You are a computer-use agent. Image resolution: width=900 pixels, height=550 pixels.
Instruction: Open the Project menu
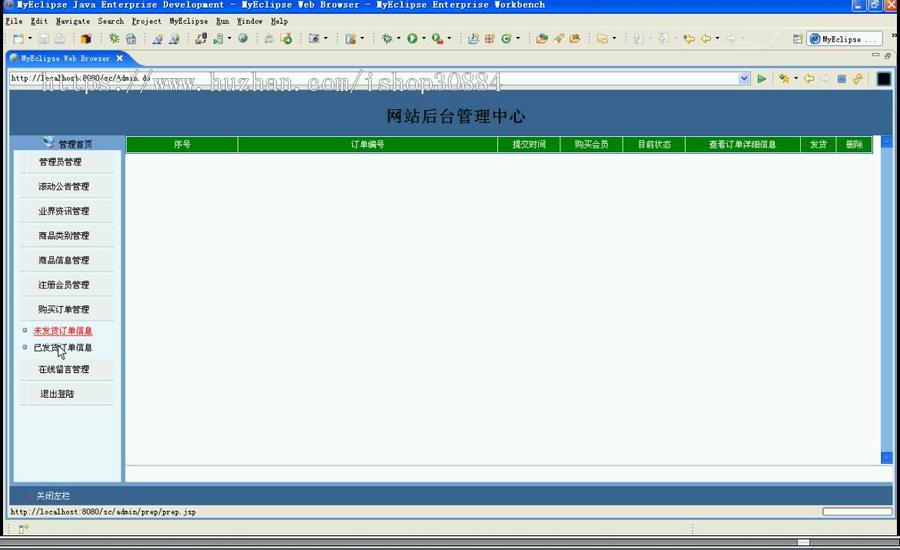146,21
